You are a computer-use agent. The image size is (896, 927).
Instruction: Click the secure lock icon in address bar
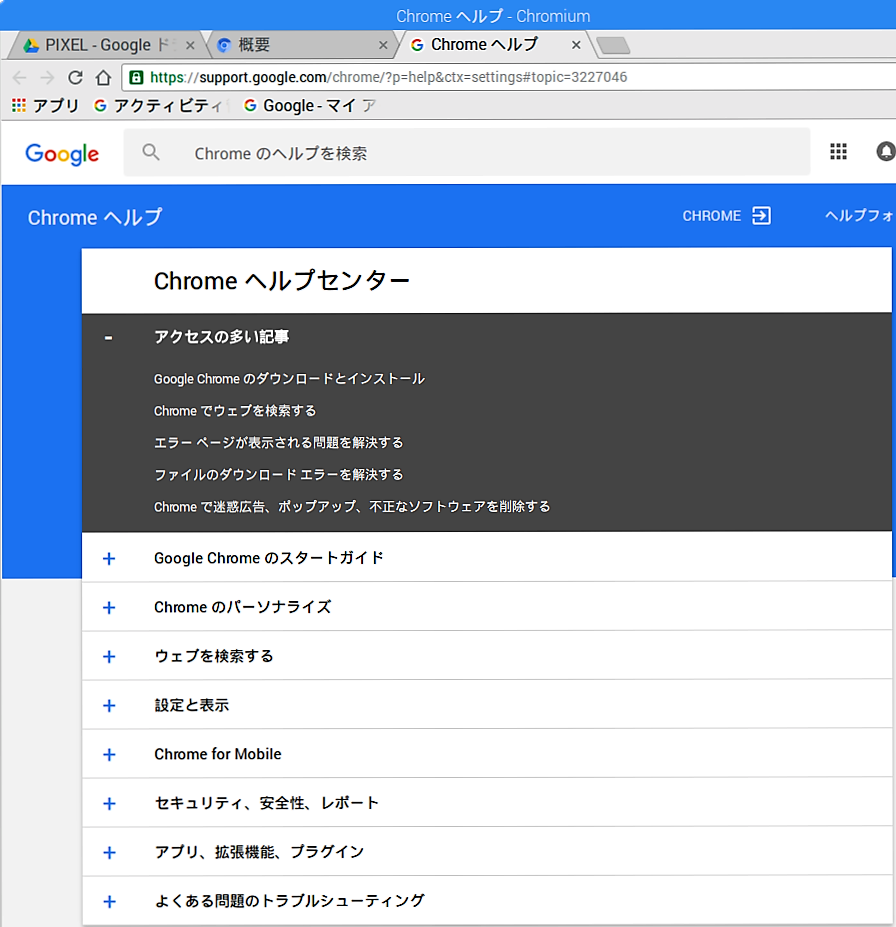pos(136,77)
